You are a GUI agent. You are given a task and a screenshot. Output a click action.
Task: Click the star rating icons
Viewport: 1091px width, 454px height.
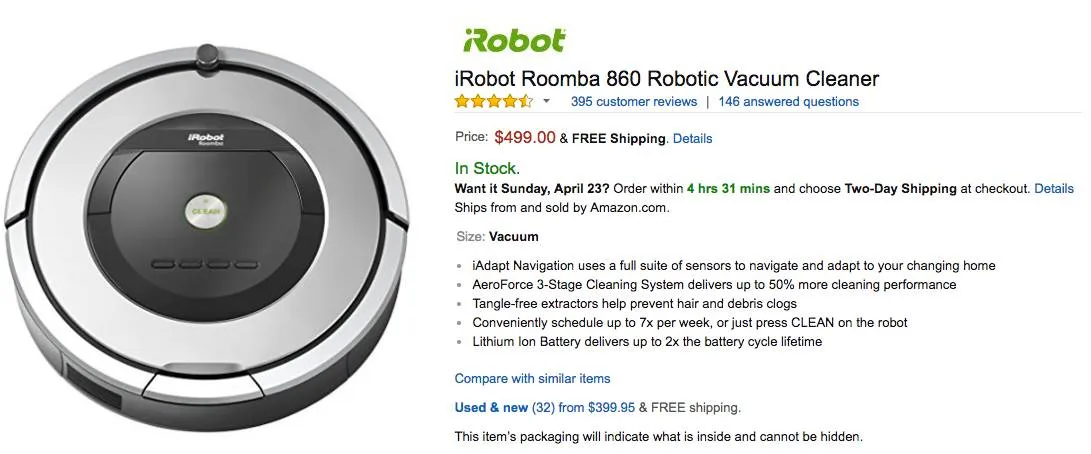click(493, 101)
